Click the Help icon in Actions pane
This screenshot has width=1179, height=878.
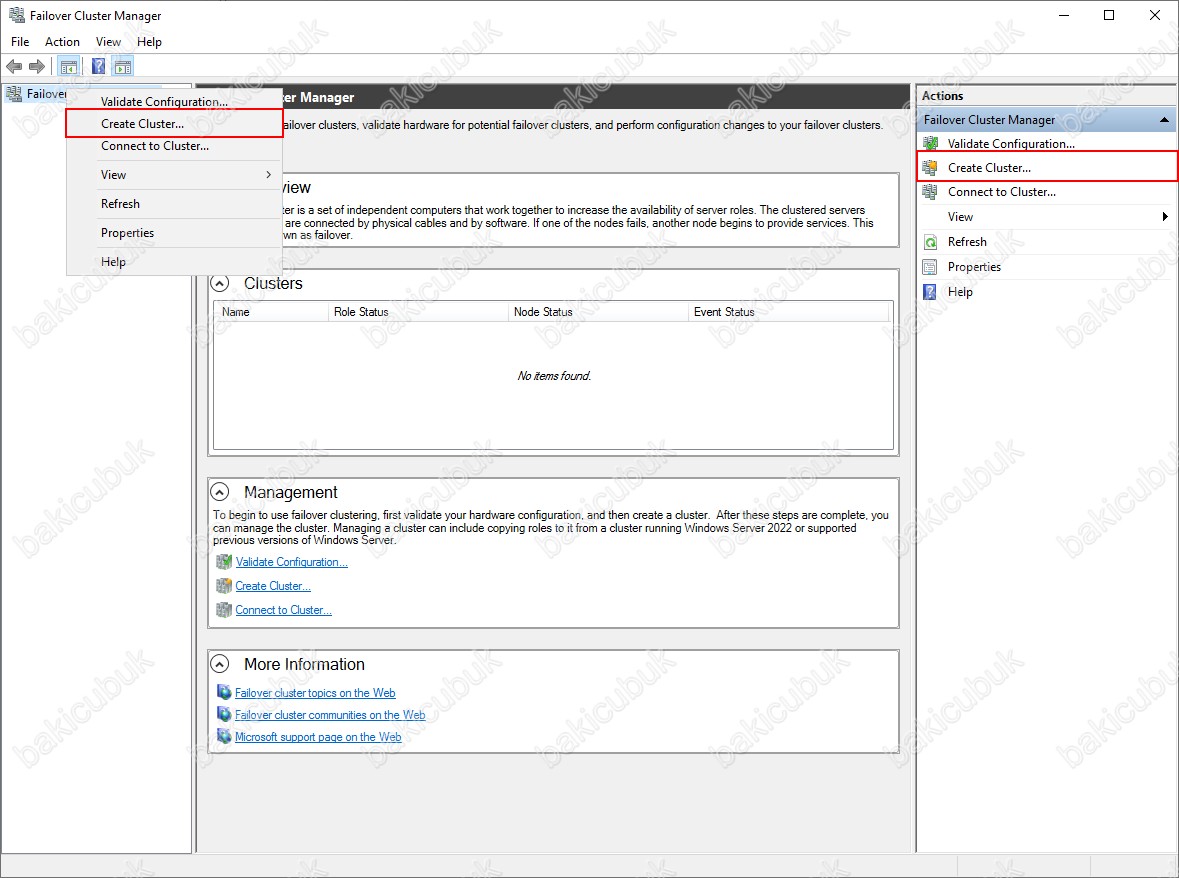point(930,292)
